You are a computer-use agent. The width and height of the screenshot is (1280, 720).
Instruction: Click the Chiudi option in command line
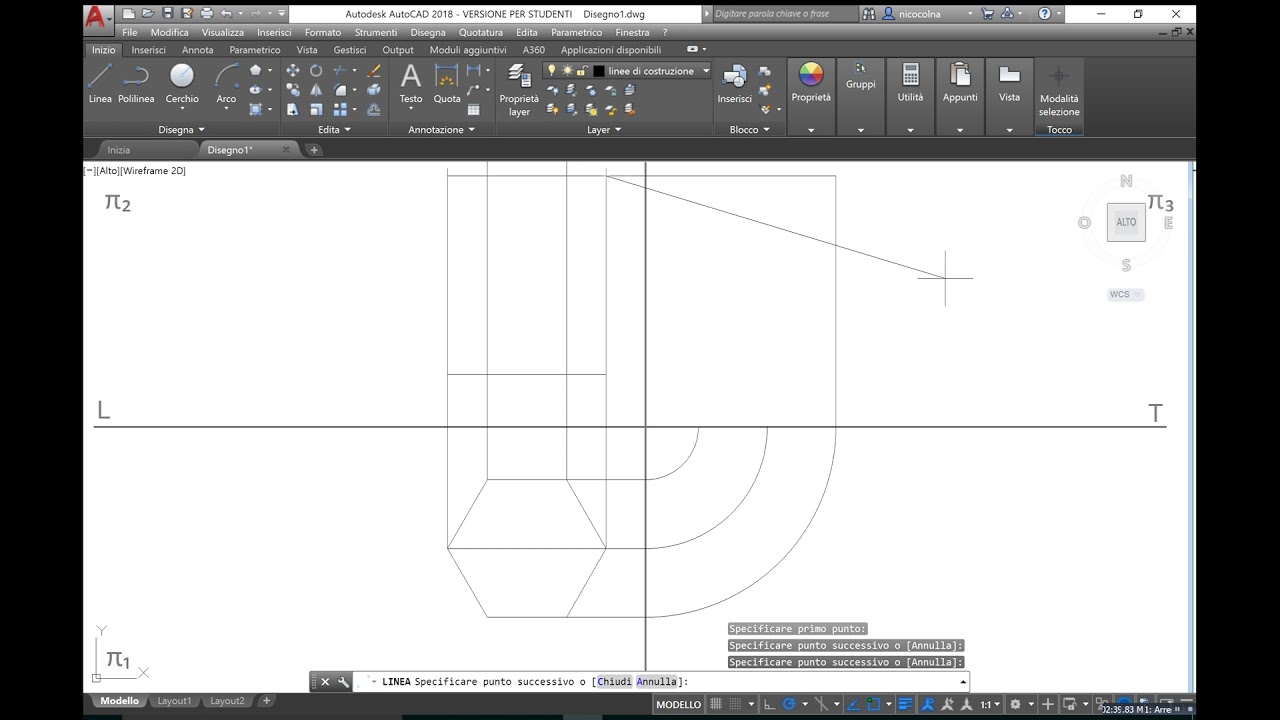click(615, 682)
